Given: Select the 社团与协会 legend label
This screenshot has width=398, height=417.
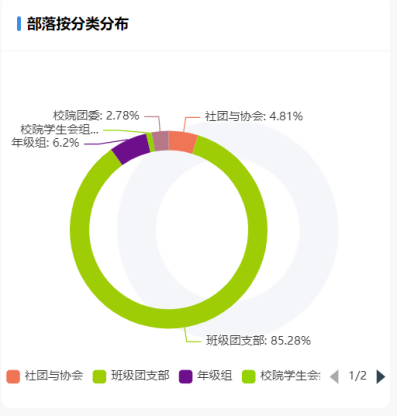Looking at the screenshot, I should coord(54,376).
